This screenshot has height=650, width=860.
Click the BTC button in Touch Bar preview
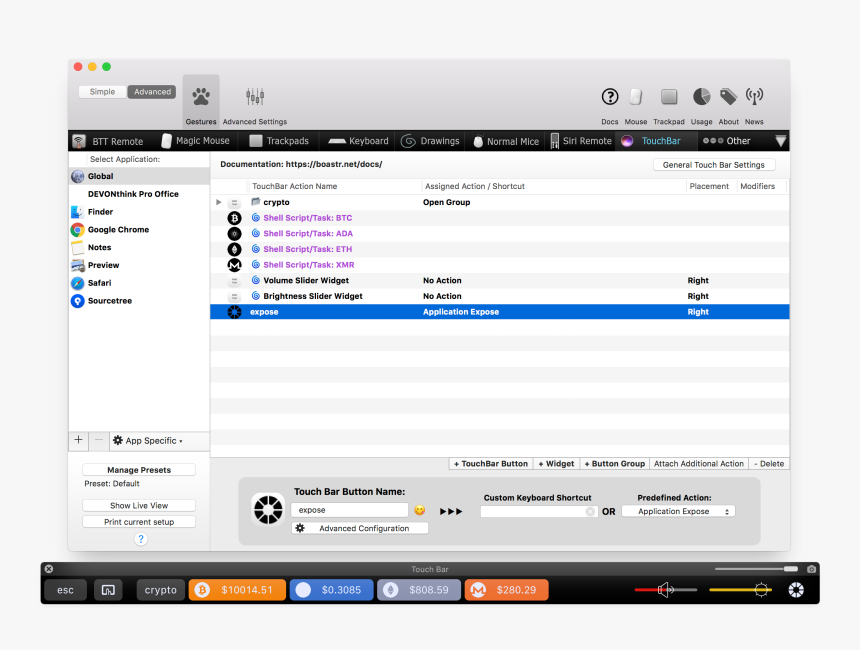237,590
